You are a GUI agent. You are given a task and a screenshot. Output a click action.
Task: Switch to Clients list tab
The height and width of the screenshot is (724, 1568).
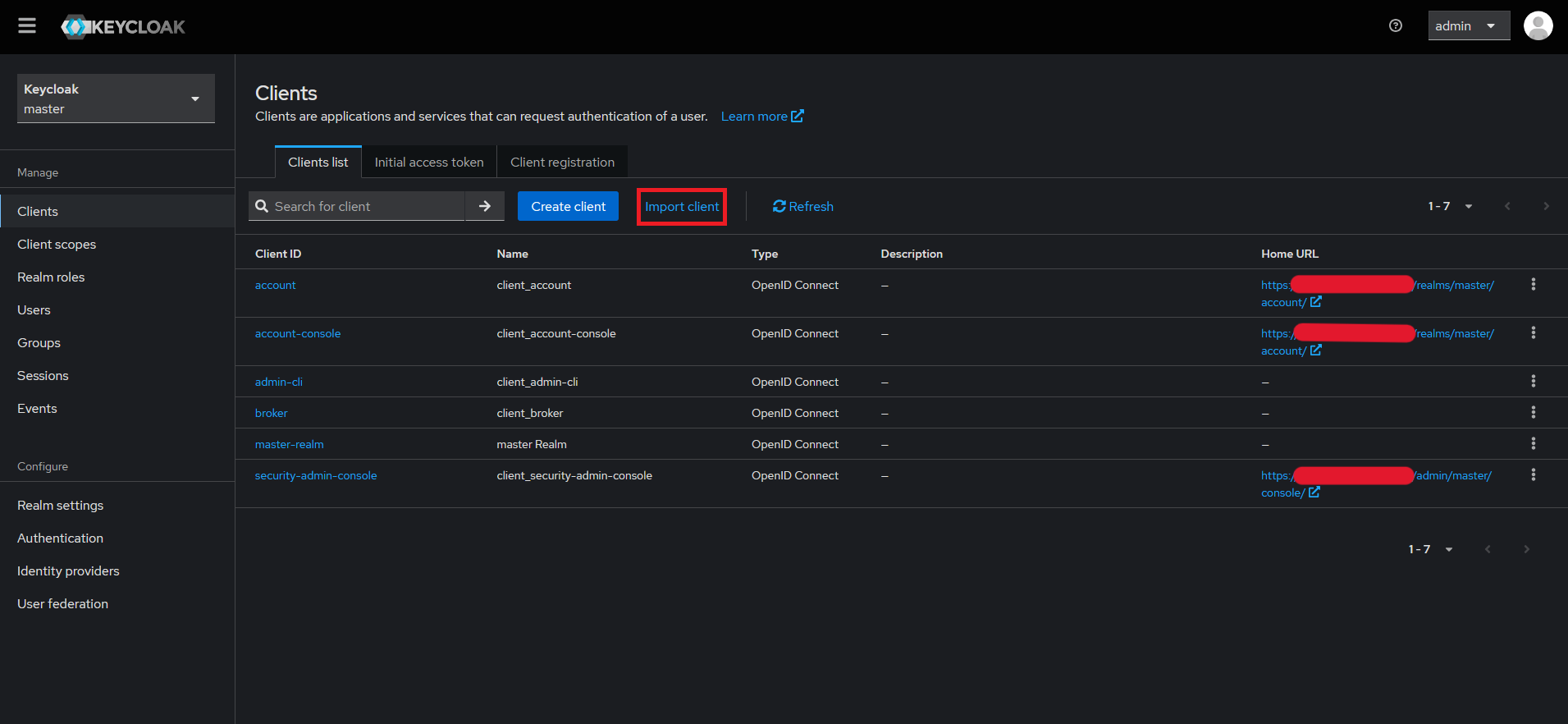tap(318, 162)
